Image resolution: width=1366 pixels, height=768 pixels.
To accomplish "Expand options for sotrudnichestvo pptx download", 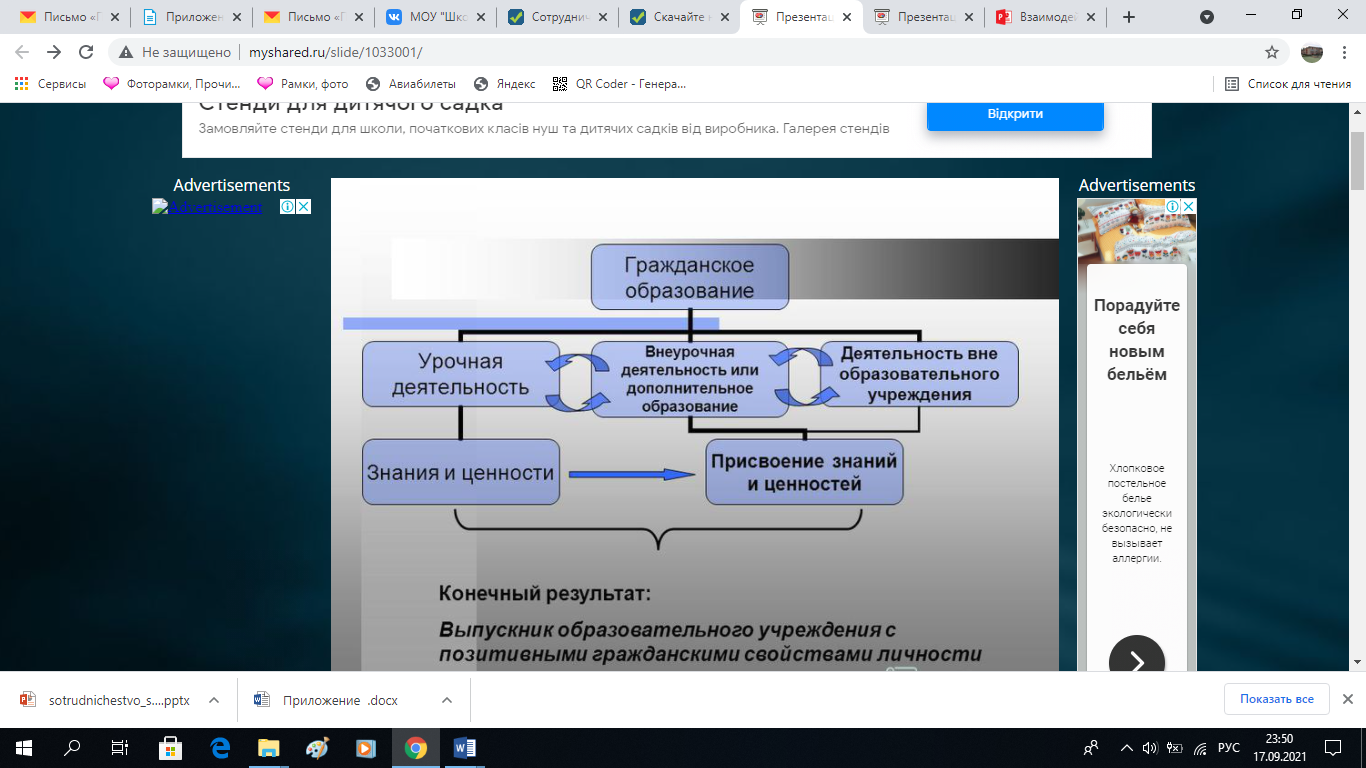I will (214, 700).
